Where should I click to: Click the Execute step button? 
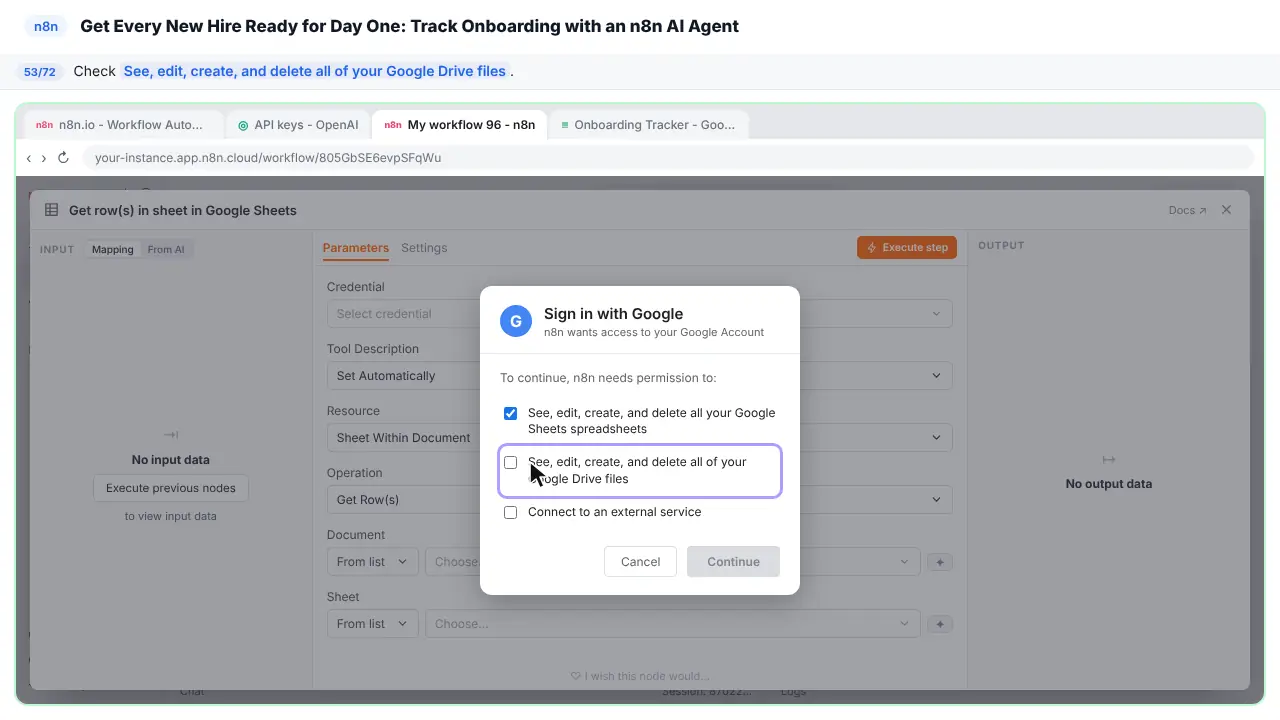[x=907, y=247]
